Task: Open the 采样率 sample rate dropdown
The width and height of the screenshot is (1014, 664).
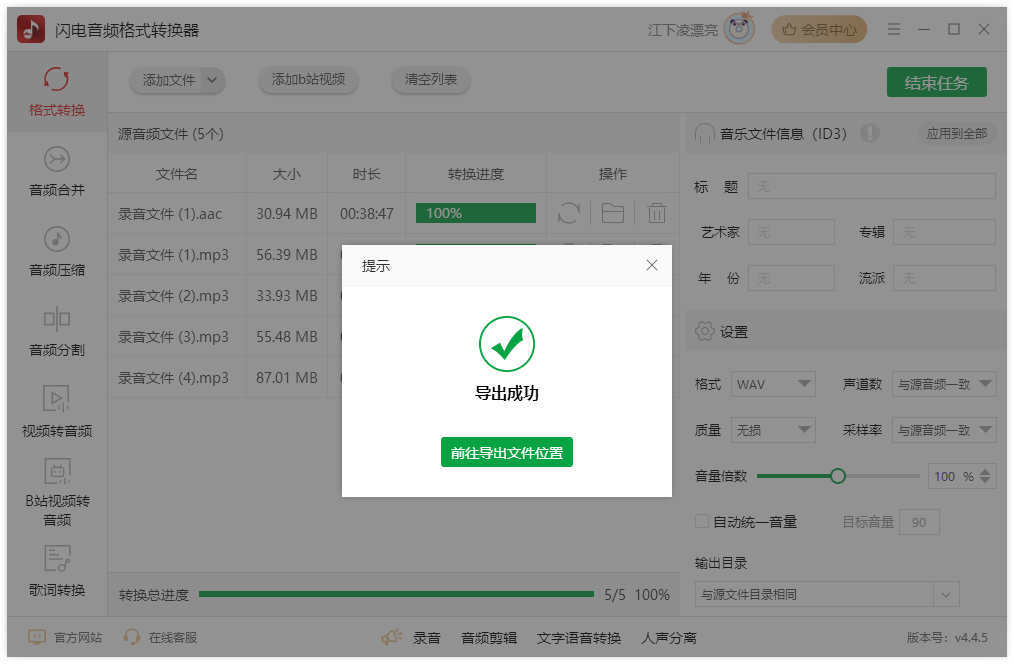Action: [944, 430]
